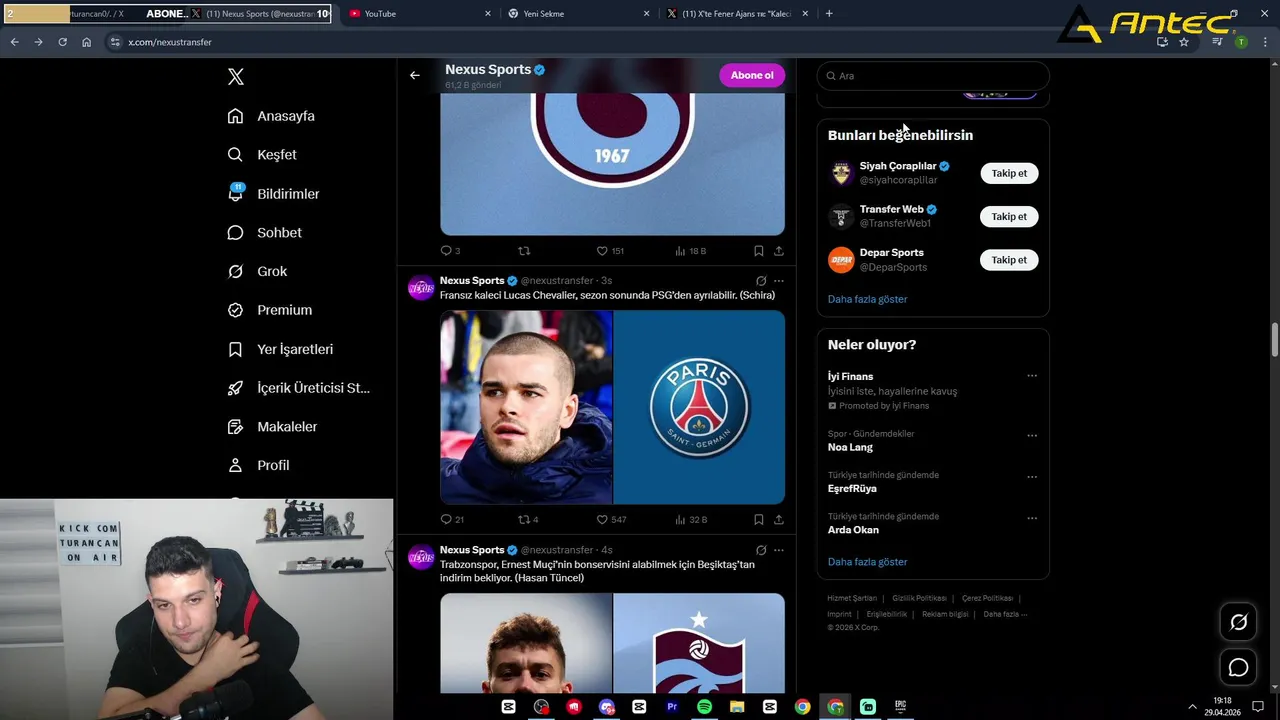
Task: Share the Trabzonspor 1967 logo post
Action: 779,250
